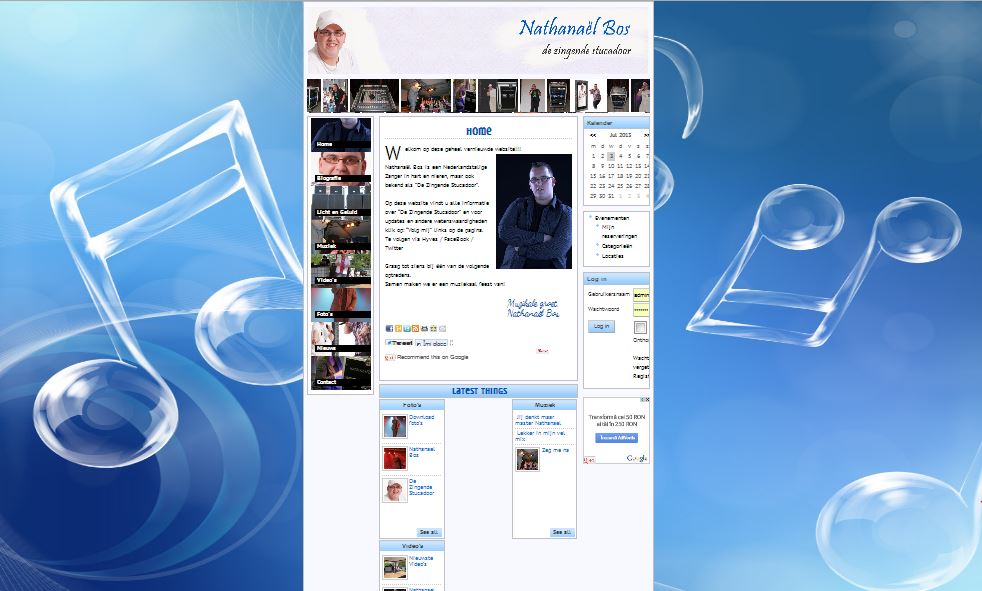Viewport: 982px width, 591px height.
Task: Open the Categorieën events link
Action: tap(617, 246)
